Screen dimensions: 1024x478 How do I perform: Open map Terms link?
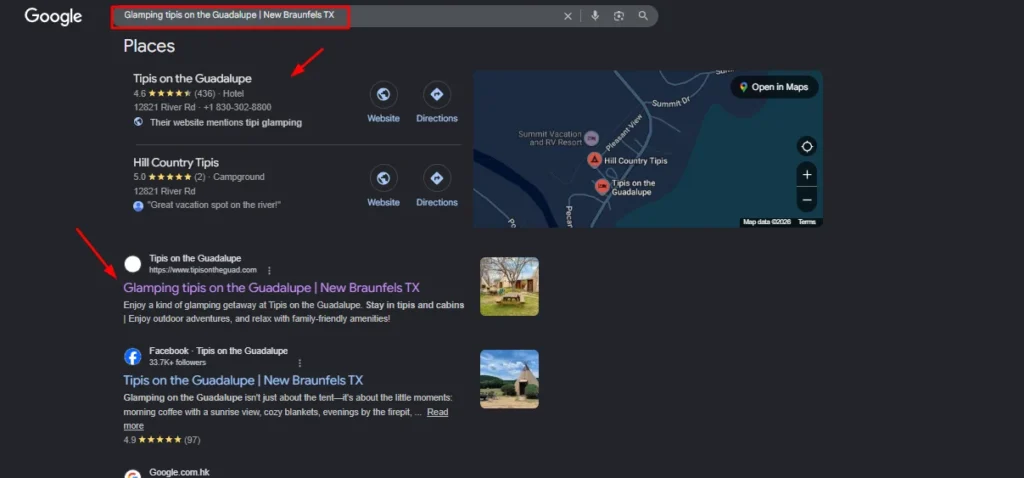(807, 222)
